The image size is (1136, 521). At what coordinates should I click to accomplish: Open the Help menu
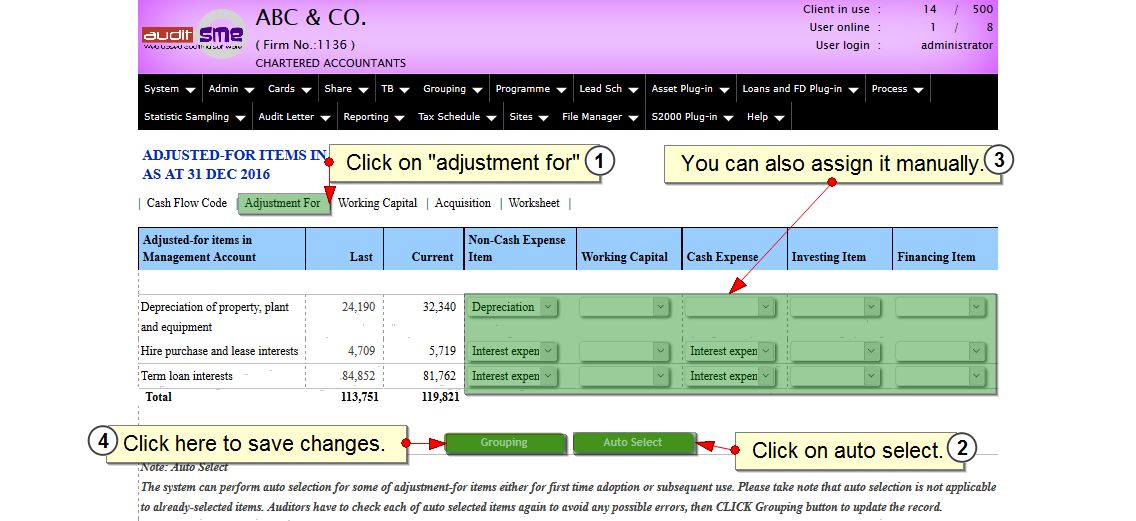[x=765, y=117]
